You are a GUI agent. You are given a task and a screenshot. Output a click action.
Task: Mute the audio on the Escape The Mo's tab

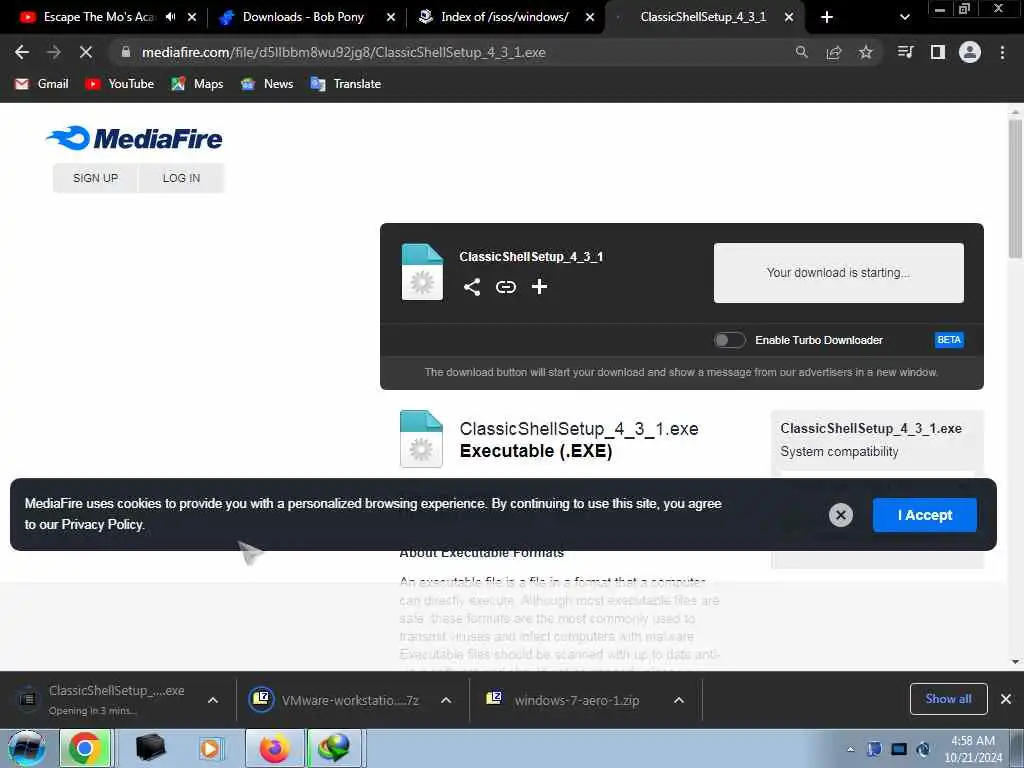[170, 17]
